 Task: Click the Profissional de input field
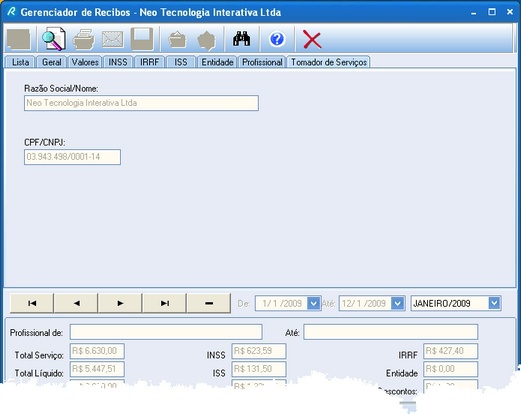pos(166,332)
